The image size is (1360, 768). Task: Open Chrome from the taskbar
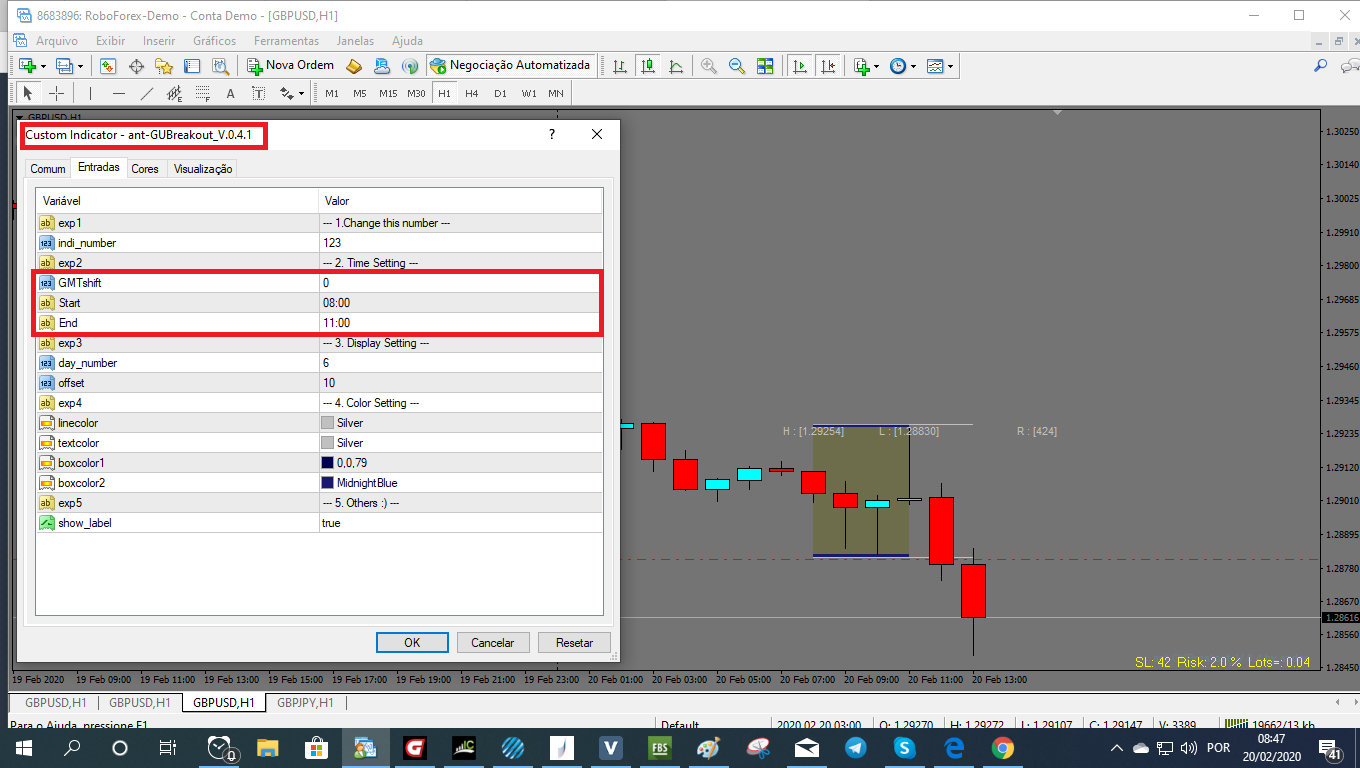(1003, 748)
